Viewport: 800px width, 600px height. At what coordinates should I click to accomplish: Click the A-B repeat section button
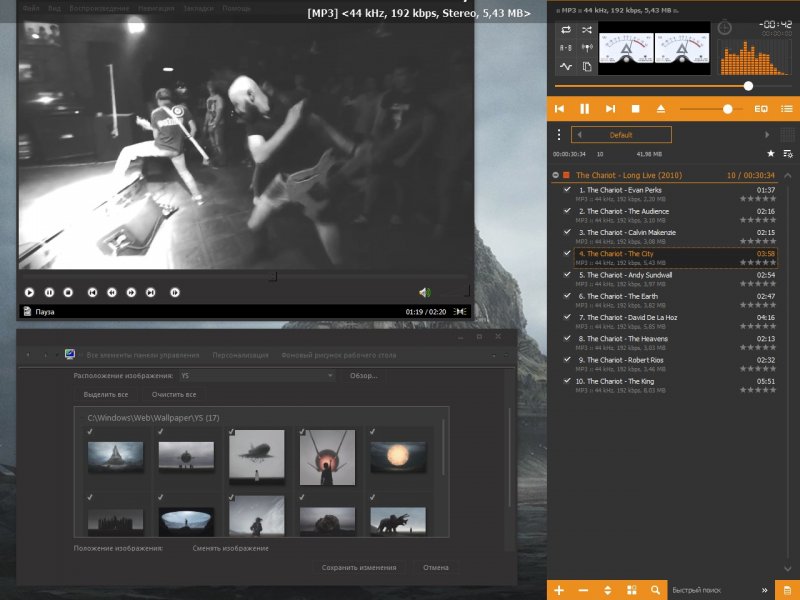tap(566, 48)
